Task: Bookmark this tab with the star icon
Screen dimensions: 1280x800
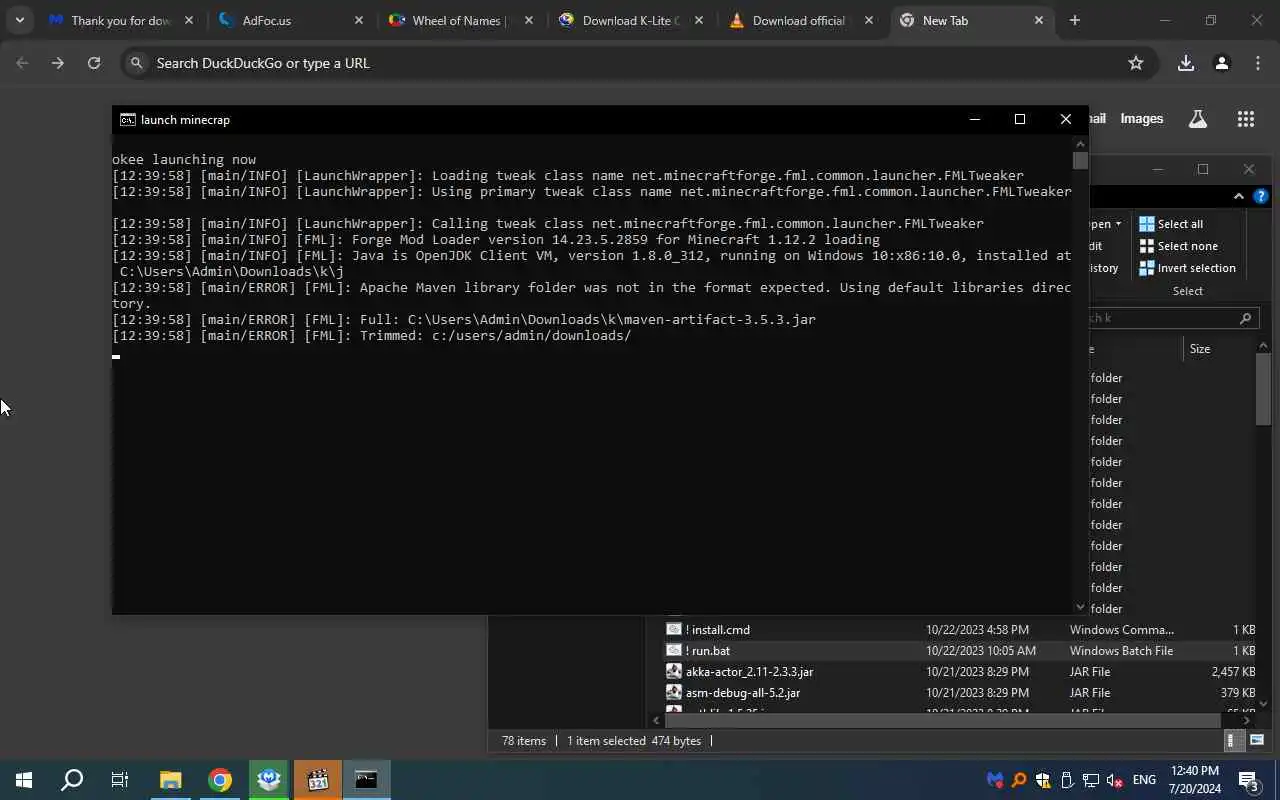Action: [x=1136, y=63]
